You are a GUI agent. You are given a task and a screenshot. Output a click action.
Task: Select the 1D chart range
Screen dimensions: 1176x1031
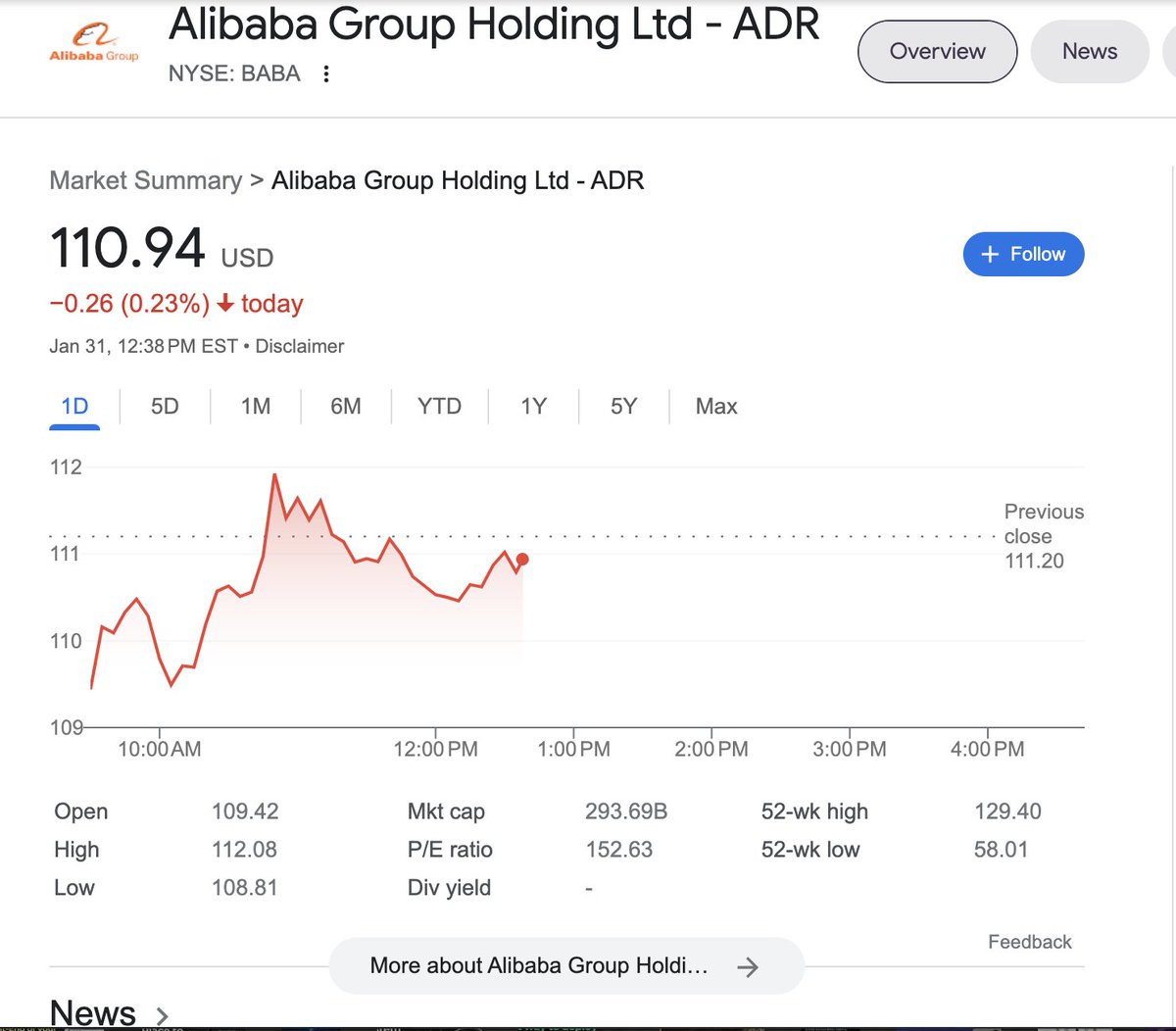coord(74,407)
